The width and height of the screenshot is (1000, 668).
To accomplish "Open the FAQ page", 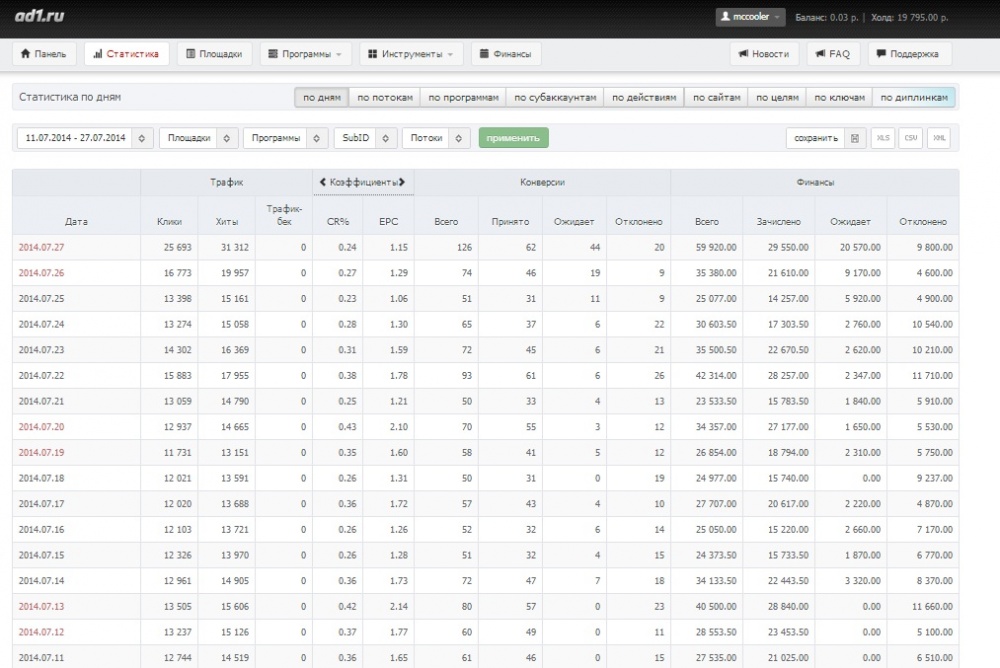I will 833,54.
